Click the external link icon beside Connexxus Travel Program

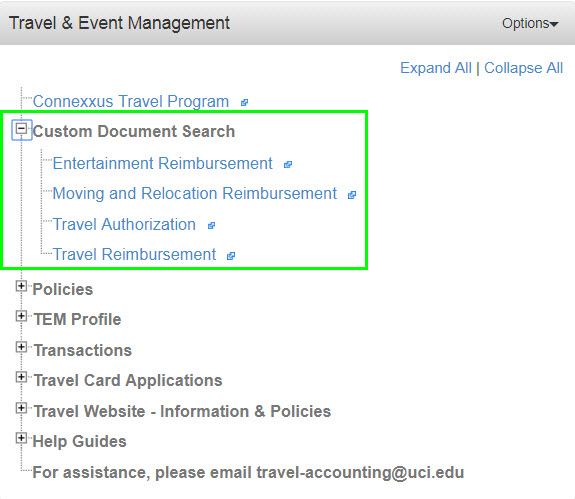pyautogui.click(x=244, y=103)
